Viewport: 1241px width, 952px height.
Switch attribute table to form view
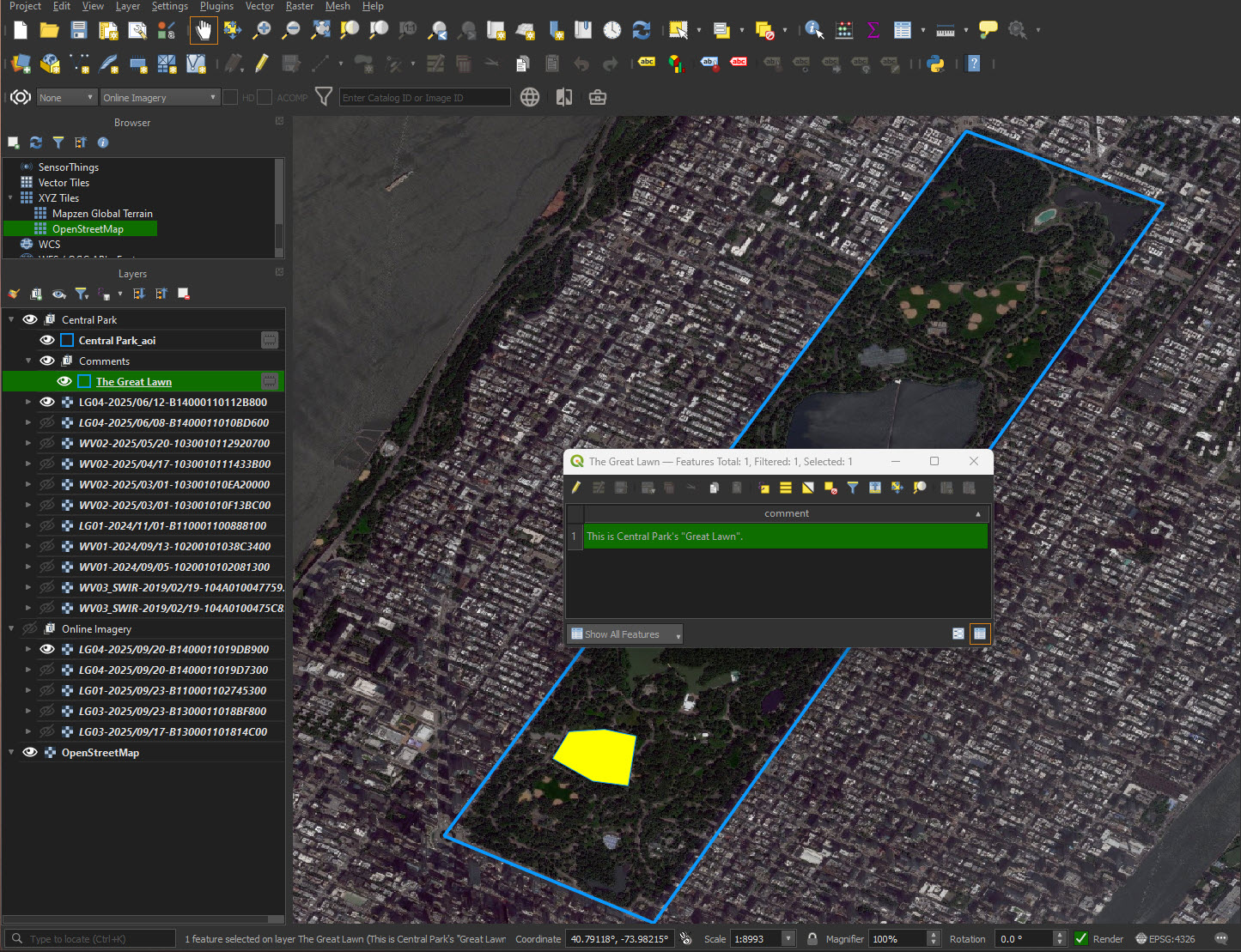958,634
